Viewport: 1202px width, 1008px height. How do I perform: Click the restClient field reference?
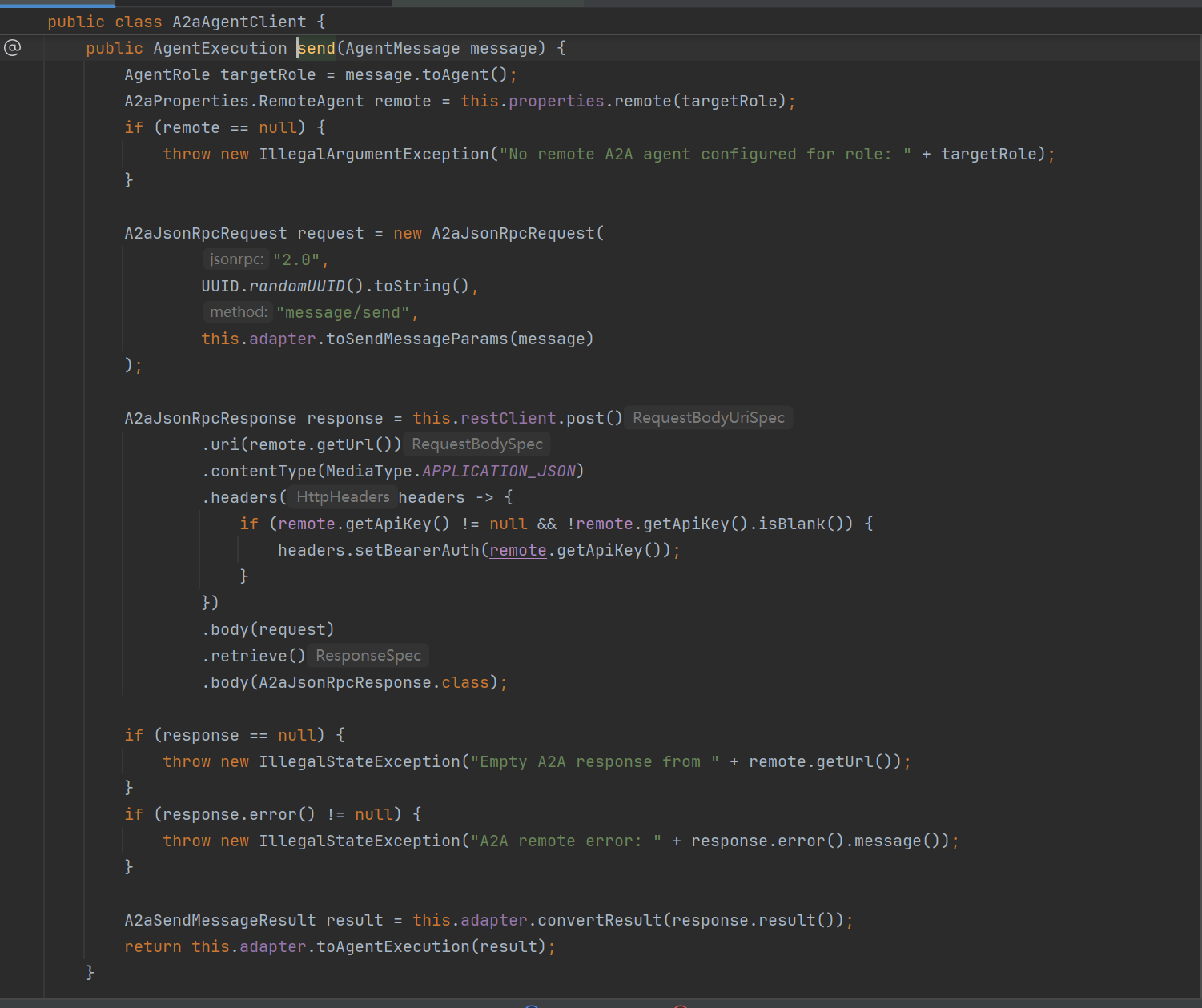[509, 418]
